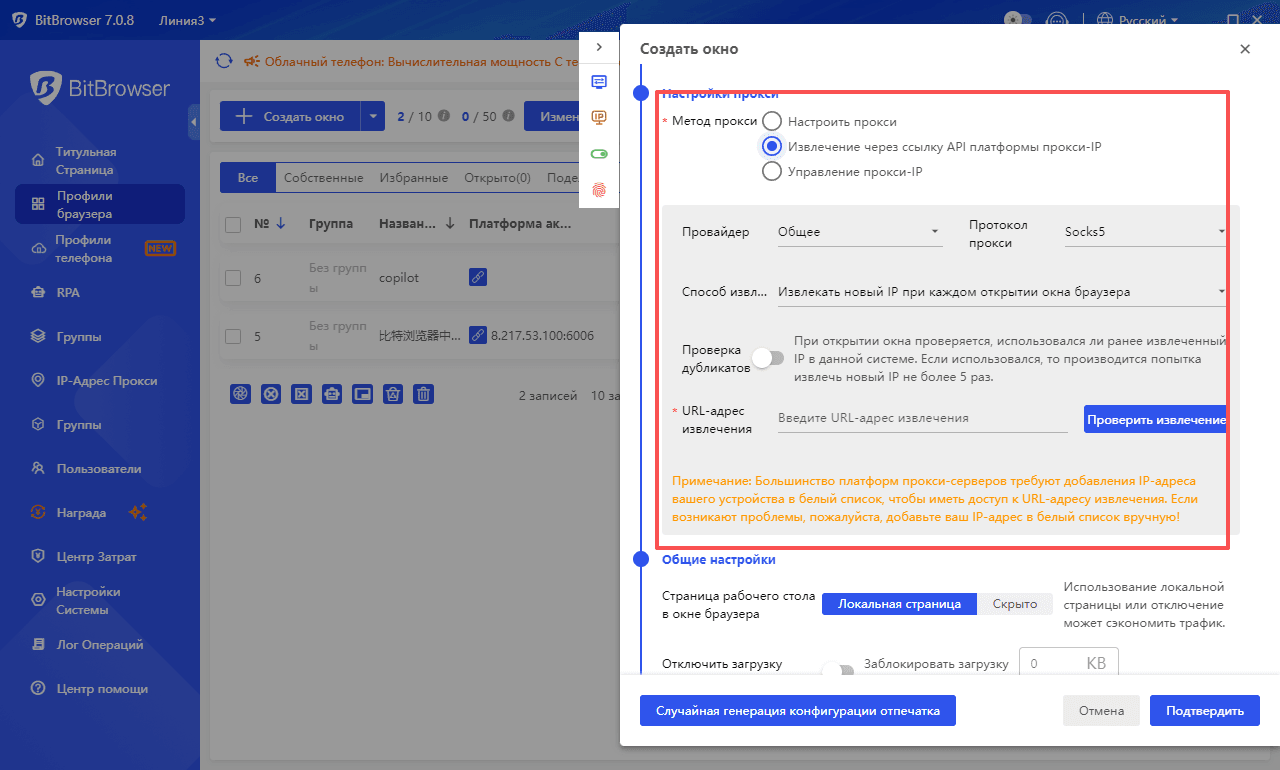Click the URL-адрес извлечения input field
1280x770 pixels.
920,417
